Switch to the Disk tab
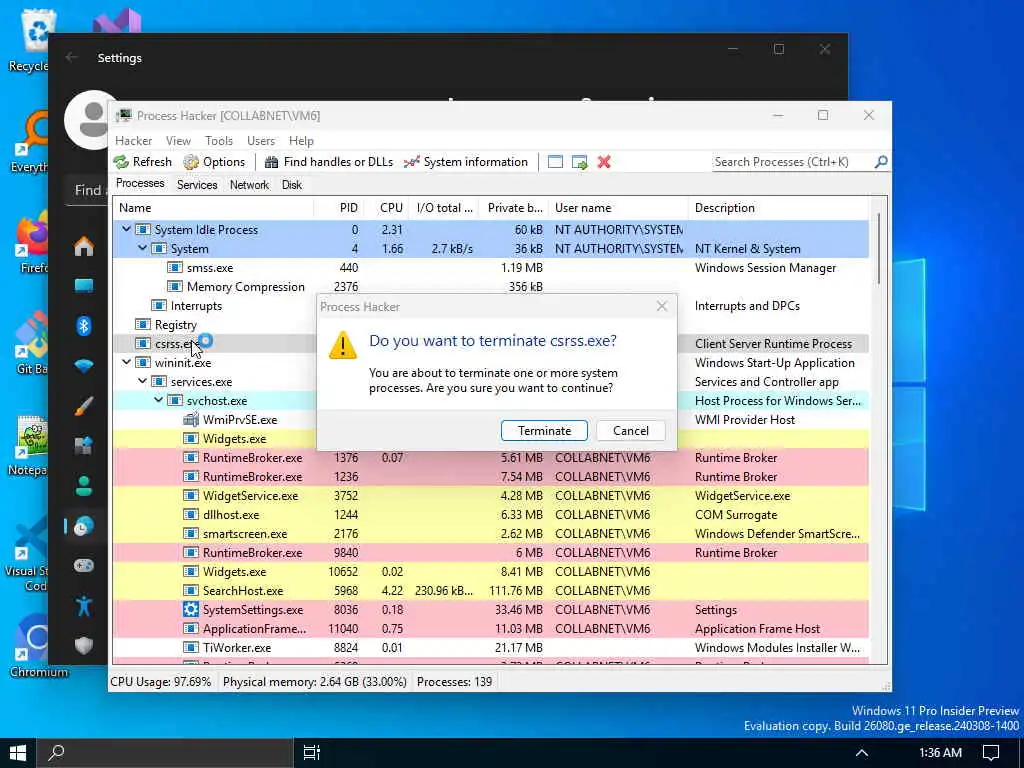 [292, 185]
